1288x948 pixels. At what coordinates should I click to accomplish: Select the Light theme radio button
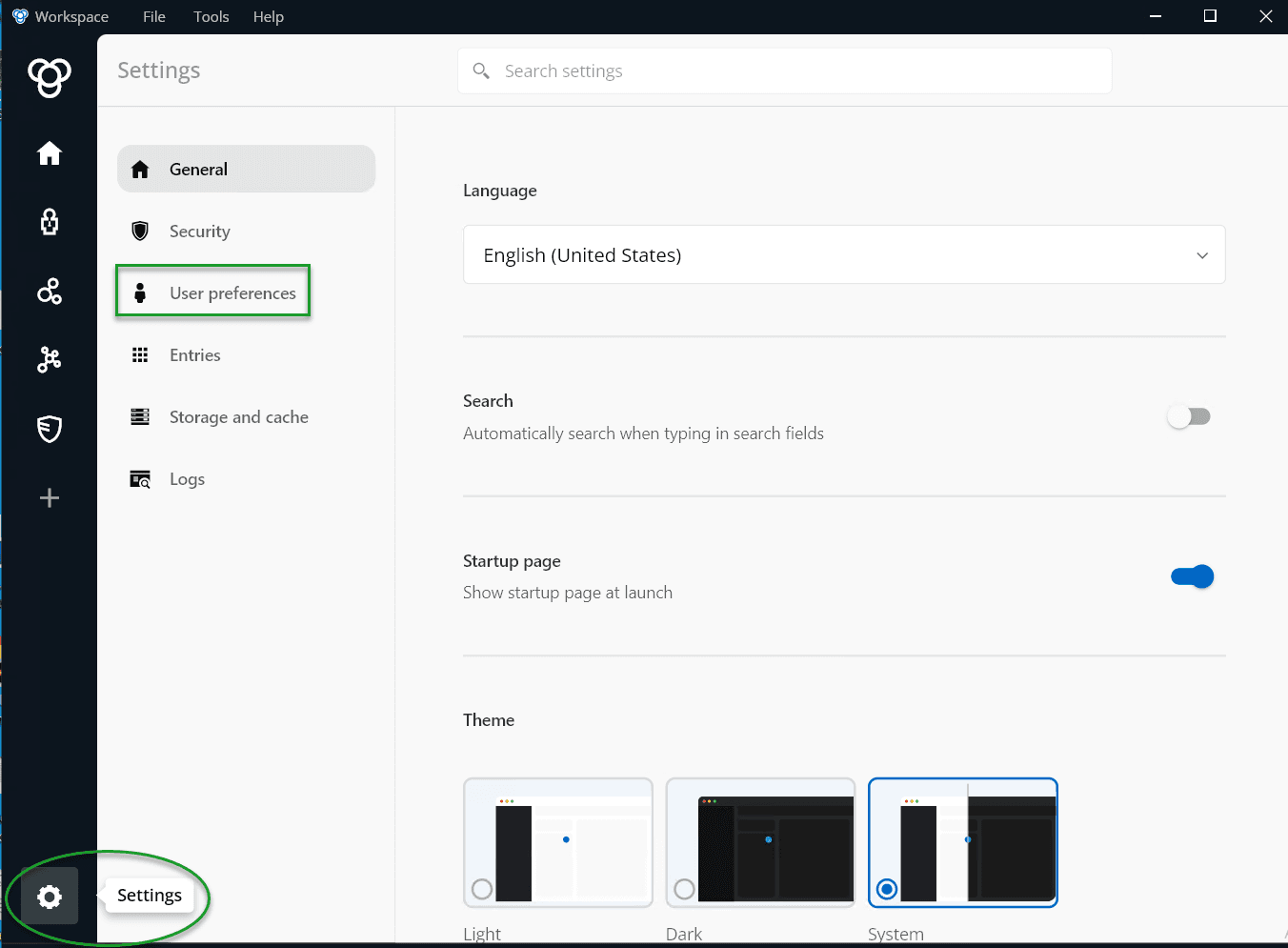[482, 889]
